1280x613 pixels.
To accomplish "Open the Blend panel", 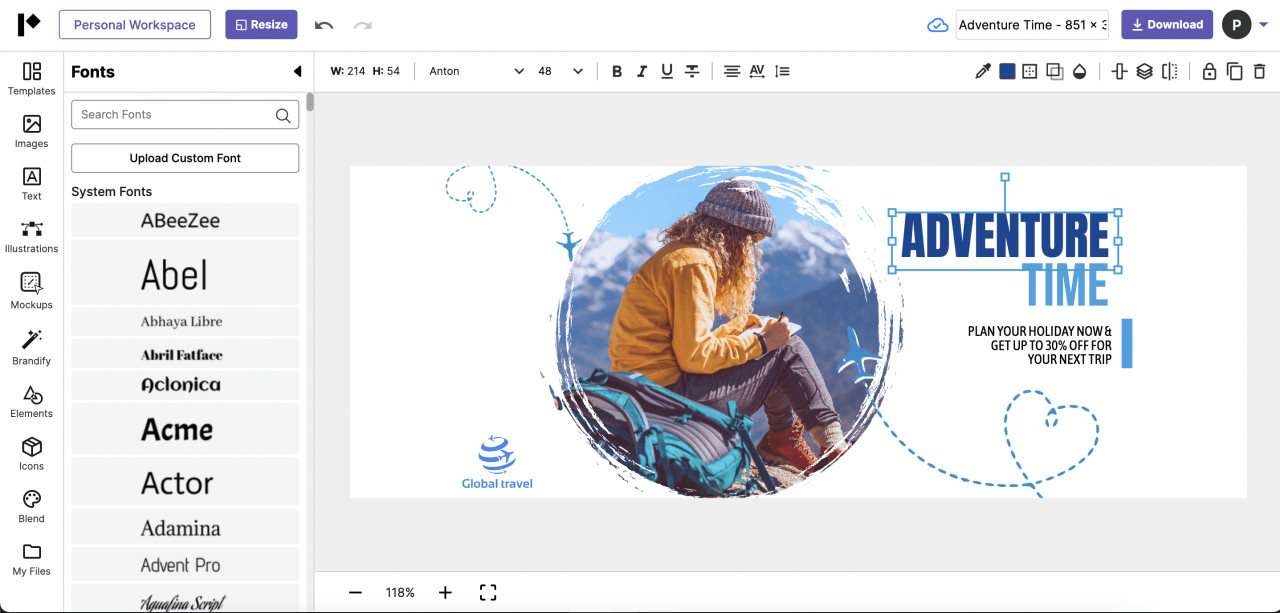I will (x=31, y=504).
